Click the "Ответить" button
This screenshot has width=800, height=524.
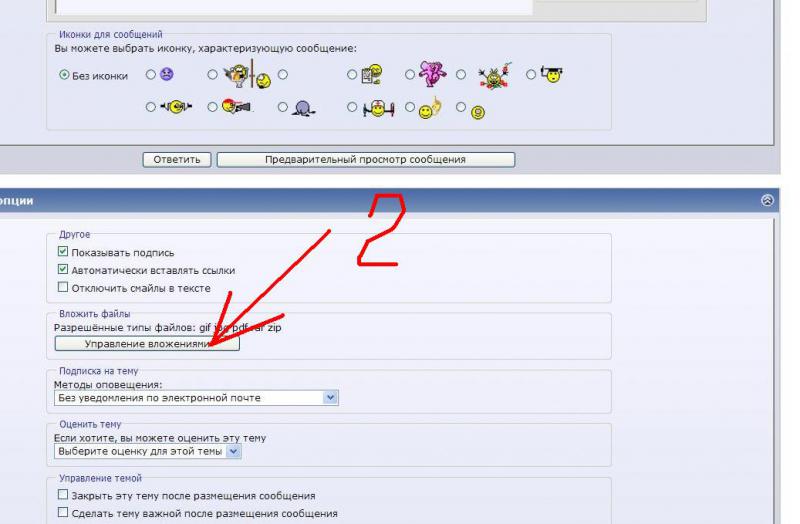177,159
